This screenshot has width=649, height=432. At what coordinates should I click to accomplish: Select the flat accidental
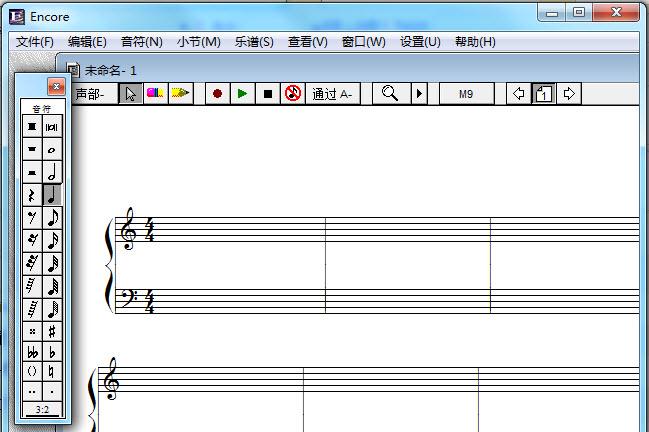coord(52,352)
